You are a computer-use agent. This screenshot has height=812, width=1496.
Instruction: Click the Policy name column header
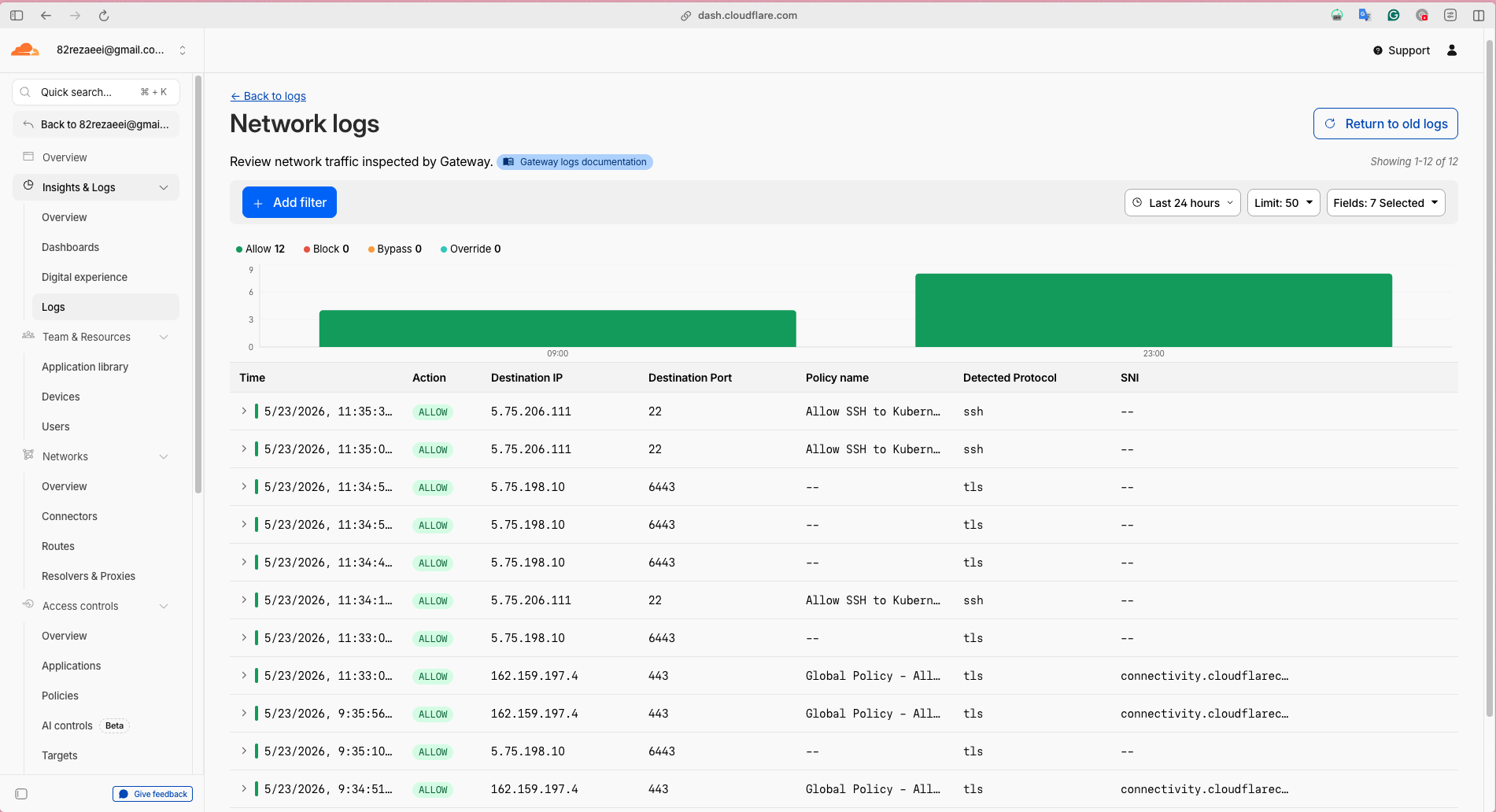pyautogui.click(x=837, y=378)
